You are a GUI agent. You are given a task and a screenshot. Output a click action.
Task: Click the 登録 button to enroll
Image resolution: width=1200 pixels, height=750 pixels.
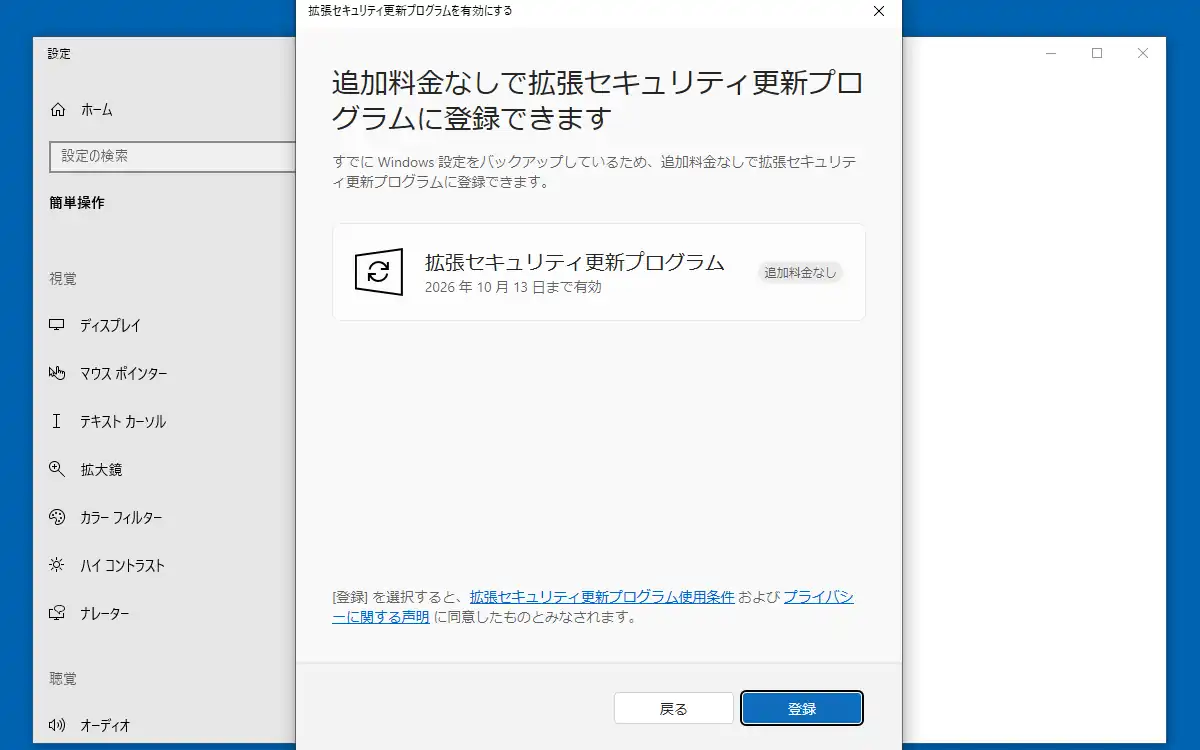click(802, 708)
